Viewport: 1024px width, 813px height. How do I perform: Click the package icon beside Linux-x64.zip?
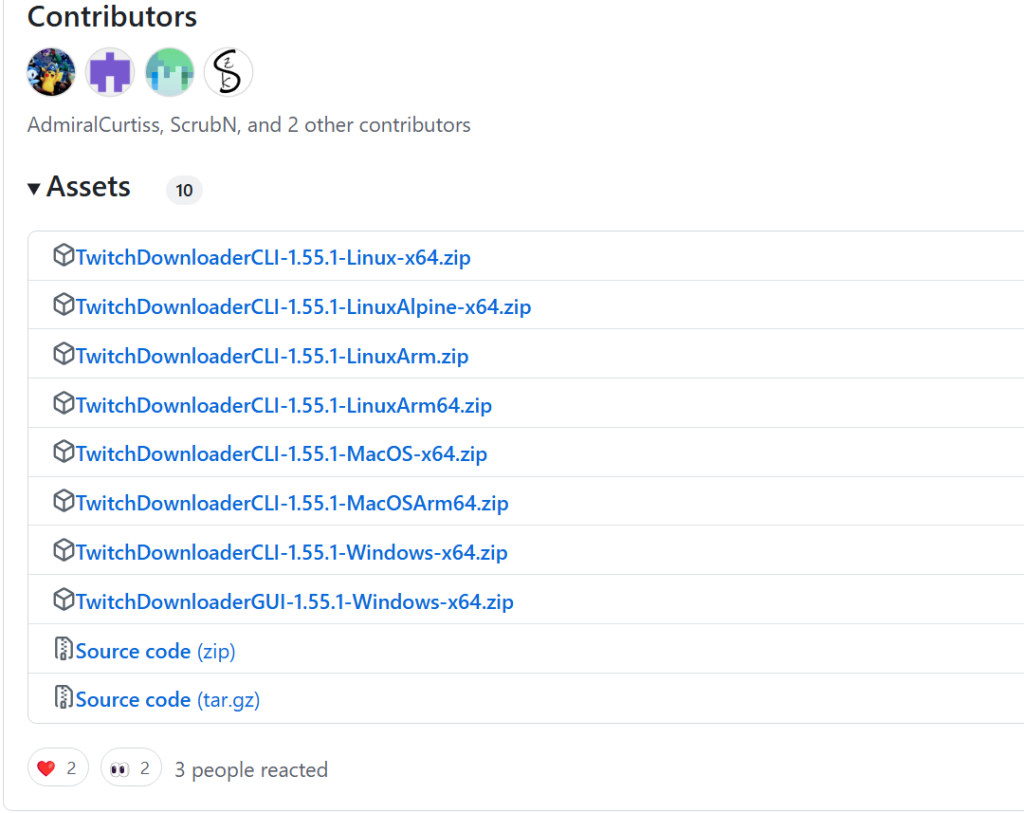pyautogui.click(x=63, y=256)
